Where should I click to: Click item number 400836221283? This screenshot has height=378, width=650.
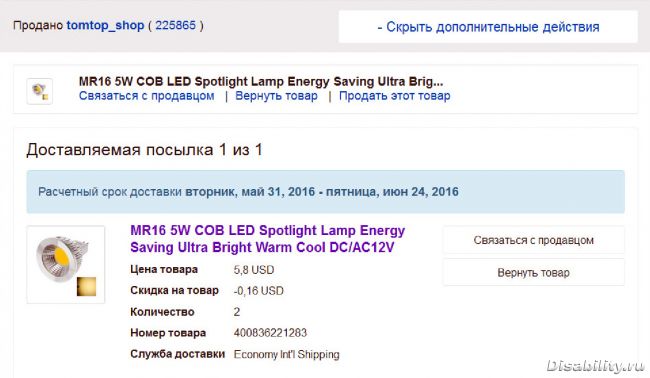(x=270, y=333)
